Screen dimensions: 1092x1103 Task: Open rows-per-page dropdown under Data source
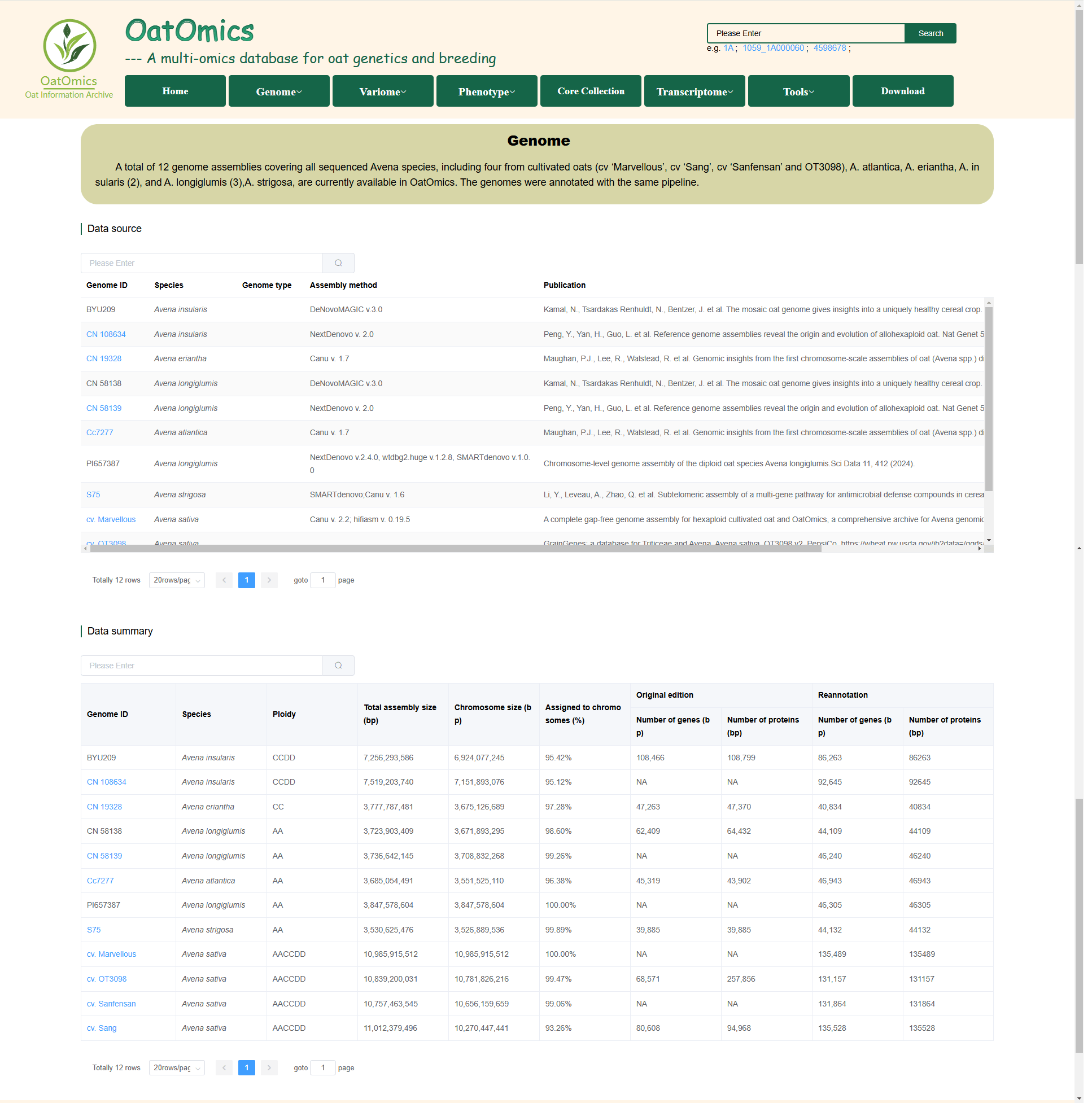tap(177, 580)
